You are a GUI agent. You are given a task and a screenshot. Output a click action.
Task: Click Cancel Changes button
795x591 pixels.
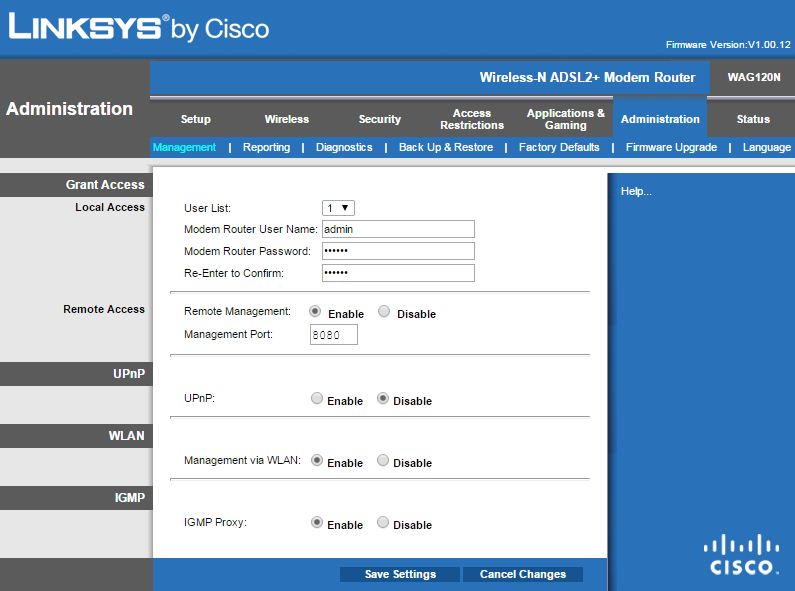tap(523, 574)
